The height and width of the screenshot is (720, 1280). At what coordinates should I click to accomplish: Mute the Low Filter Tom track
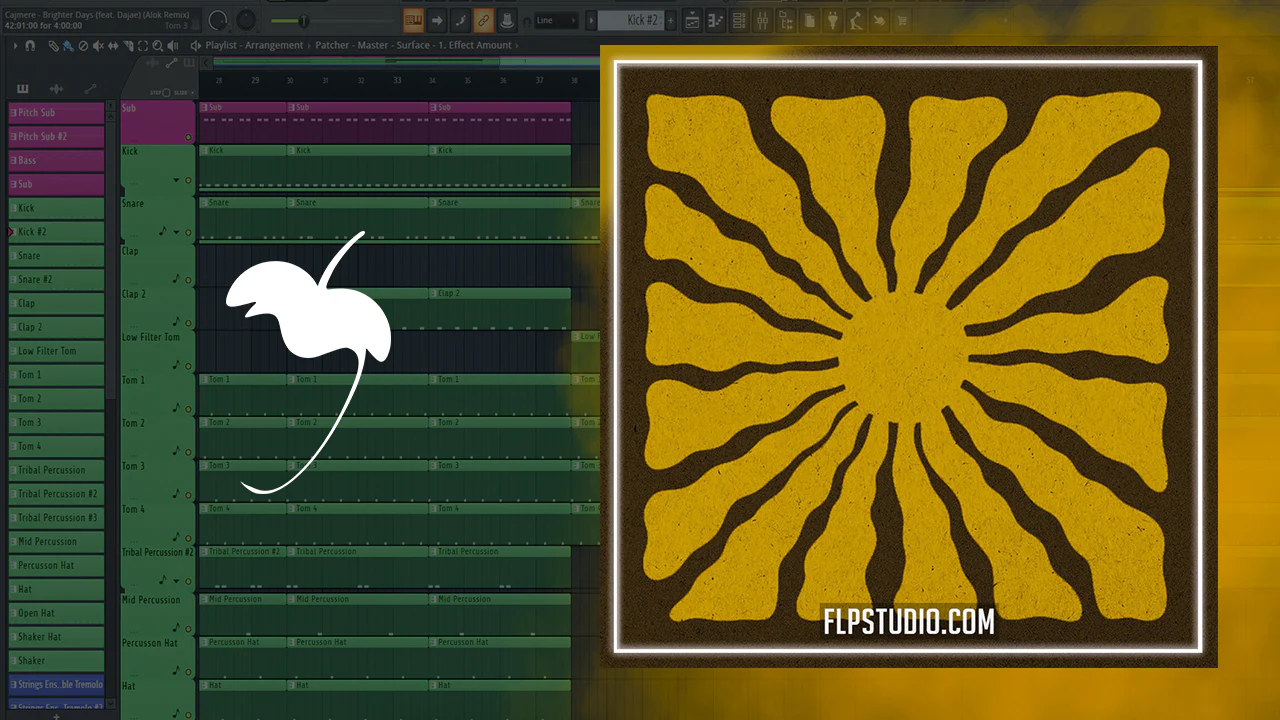point(188,365)
